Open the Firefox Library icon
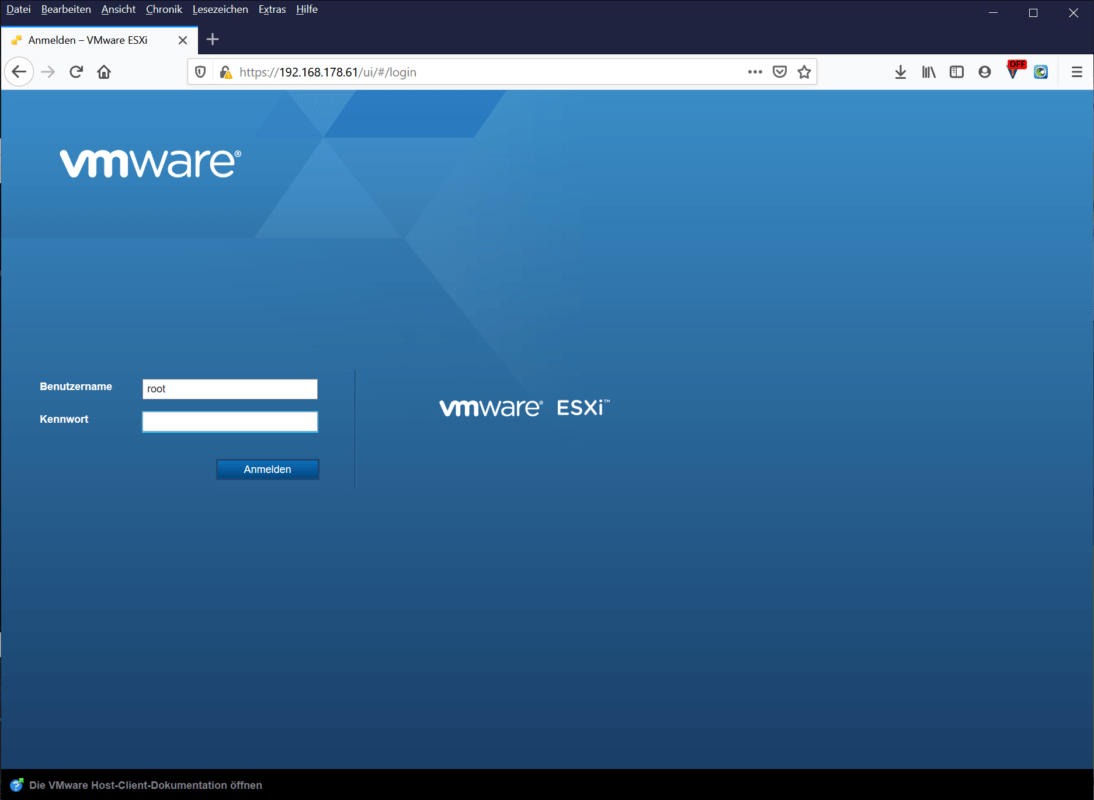 click(x=928, y=71)
